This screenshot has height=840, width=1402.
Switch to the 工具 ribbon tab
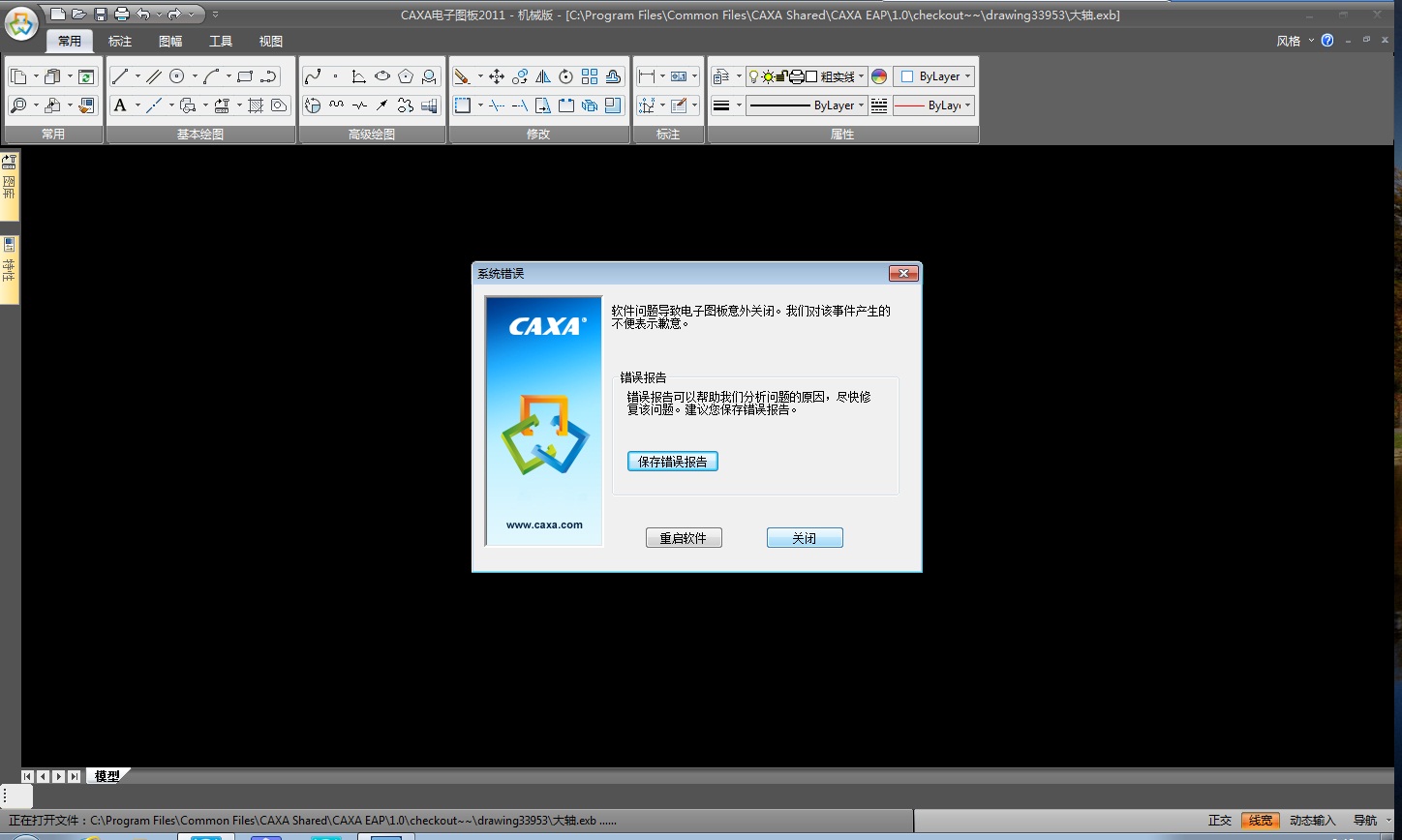(221, 41)
